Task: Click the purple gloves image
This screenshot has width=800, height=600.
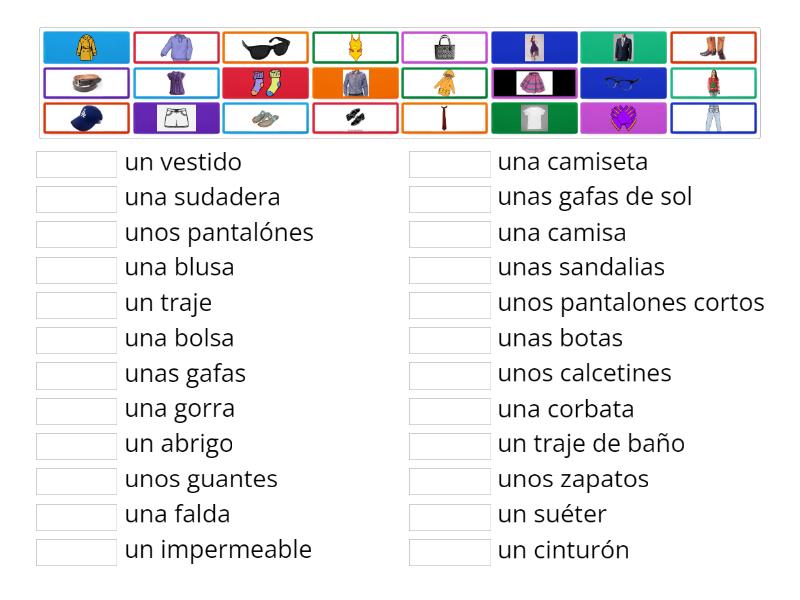Action: click(x=625, y=116)
